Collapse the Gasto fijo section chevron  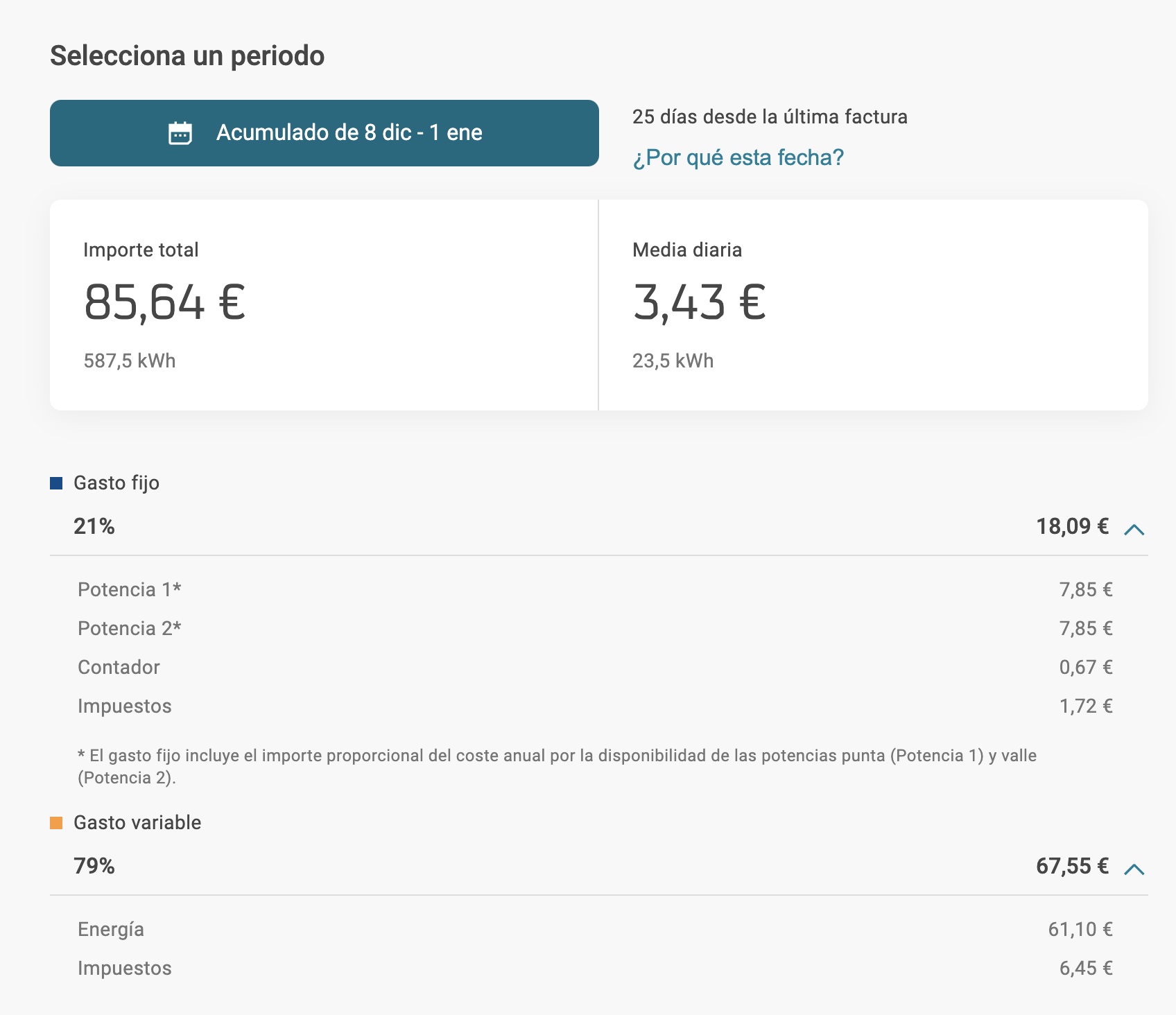[x=1134, y=530]
